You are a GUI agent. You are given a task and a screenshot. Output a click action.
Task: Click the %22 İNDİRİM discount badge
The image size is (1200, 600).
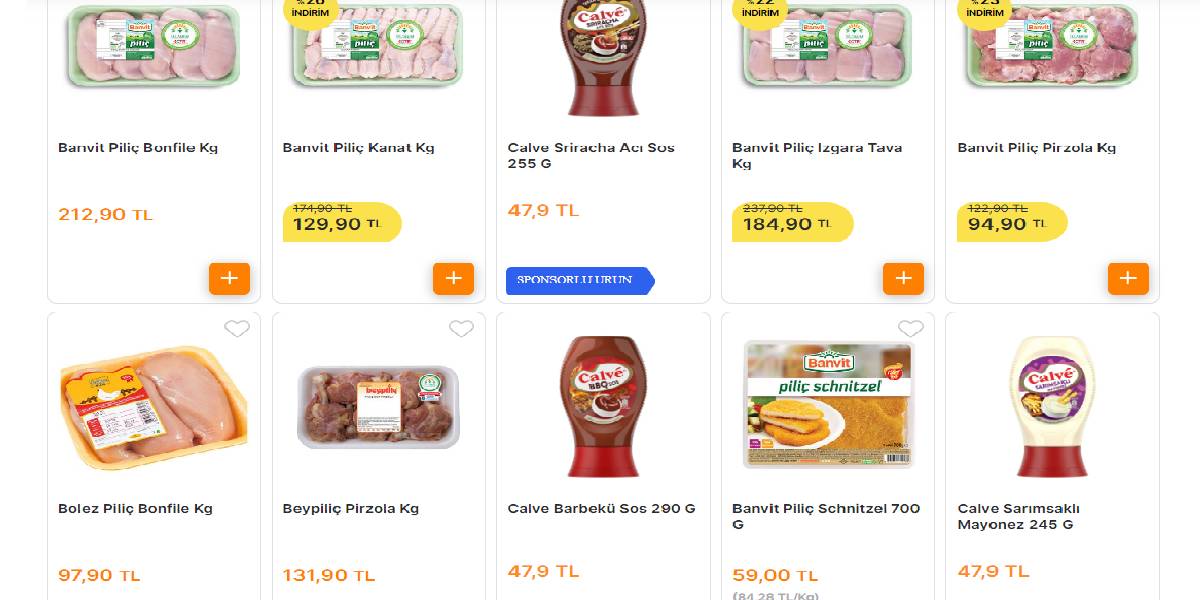pos(759,10)
